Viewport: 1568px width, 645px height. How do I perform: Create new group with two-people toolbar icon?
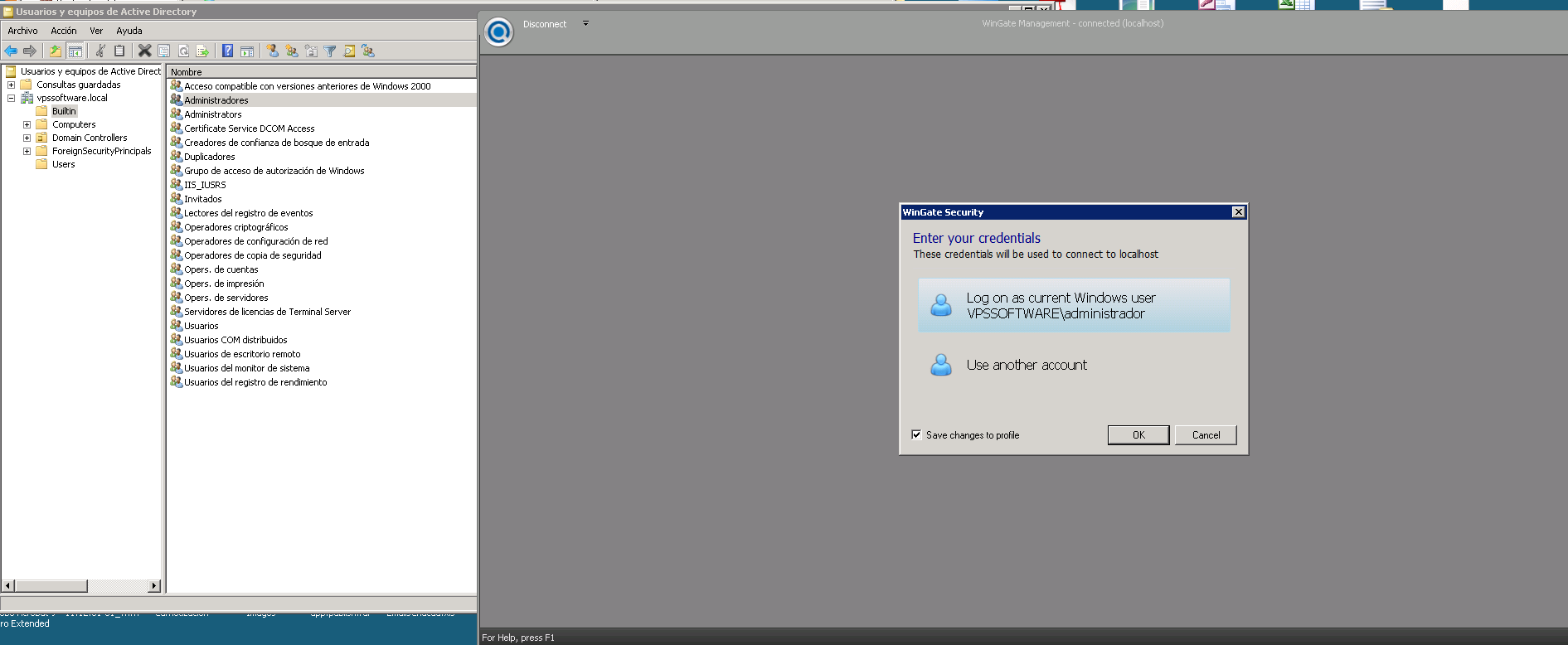(x=292, y=51)
